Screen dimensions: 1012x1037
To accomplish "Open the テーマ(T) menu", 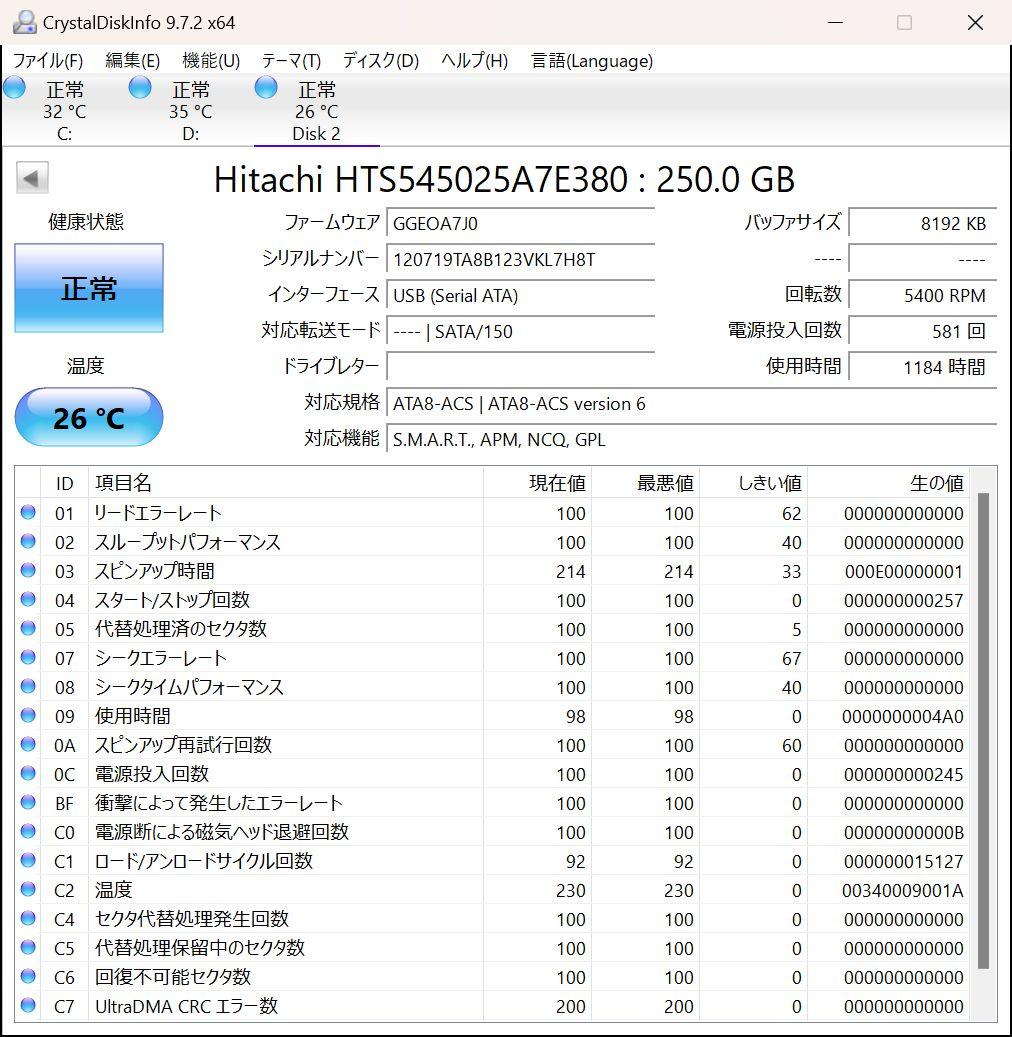I will [x=291, y=61].
